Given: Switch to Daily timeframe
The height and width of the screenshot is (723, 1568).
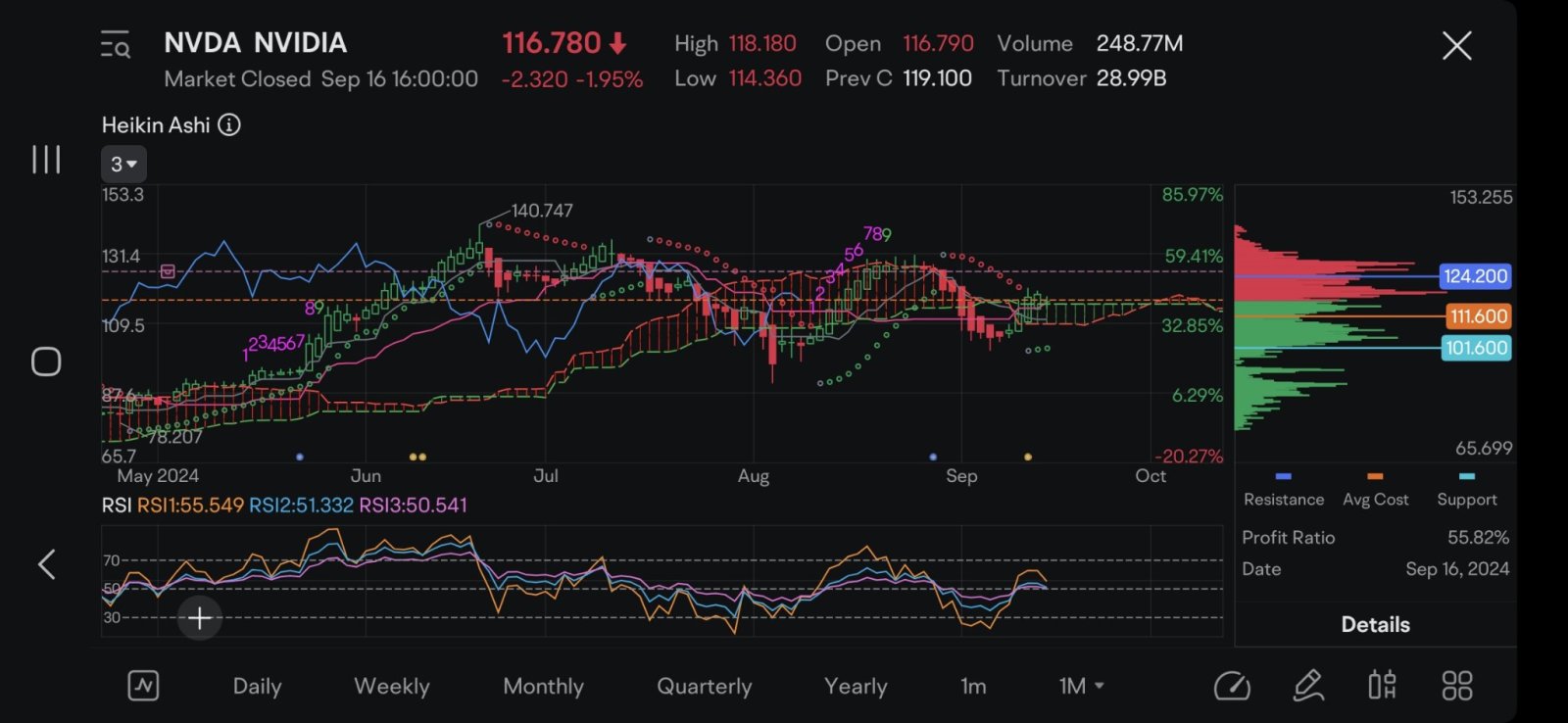Looking at the screenshot, I should tap(257, 686).
